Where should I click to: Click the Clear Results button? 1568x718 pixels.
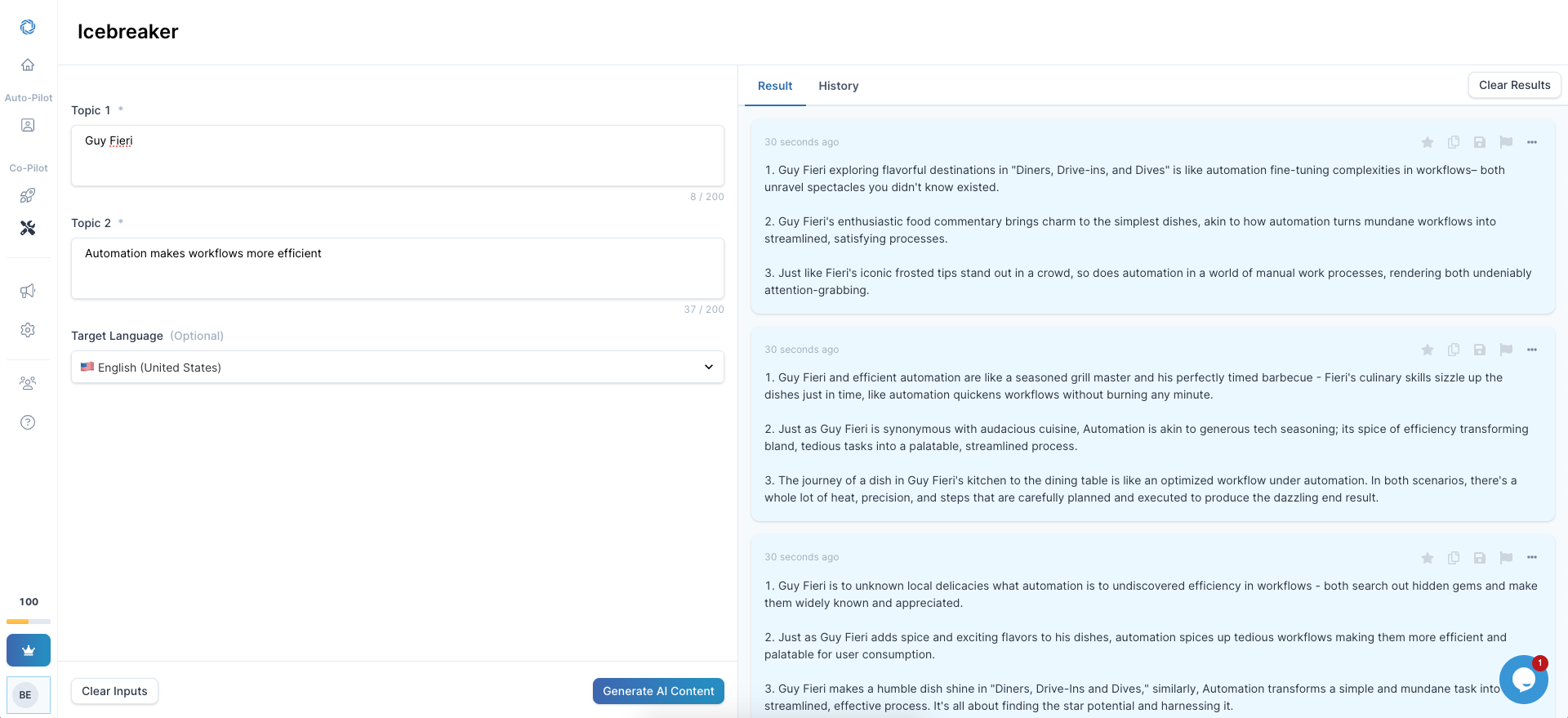click(1515, 85)
